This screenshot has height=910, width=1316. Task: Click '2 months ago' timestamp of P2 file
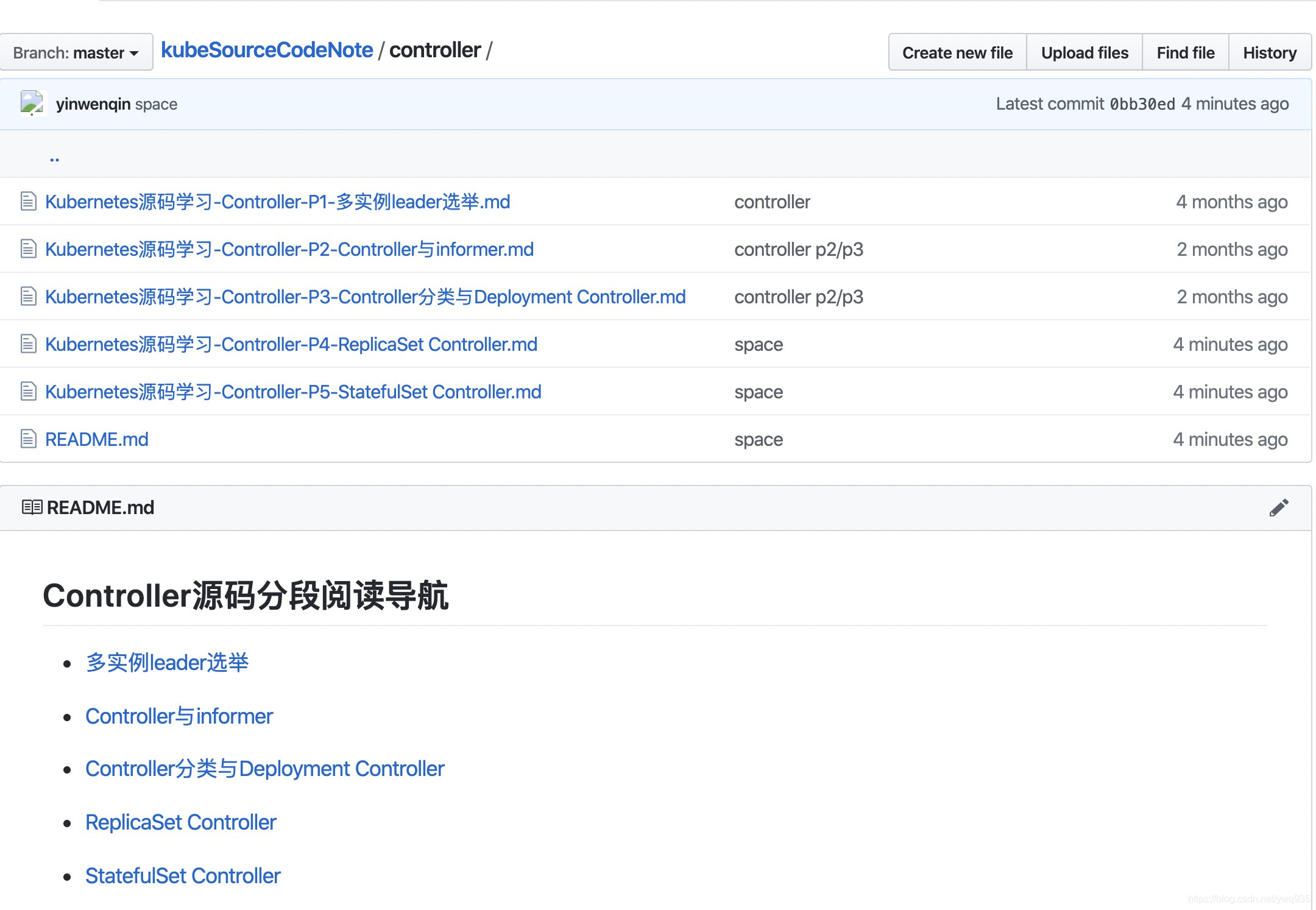coord(1232,249)
